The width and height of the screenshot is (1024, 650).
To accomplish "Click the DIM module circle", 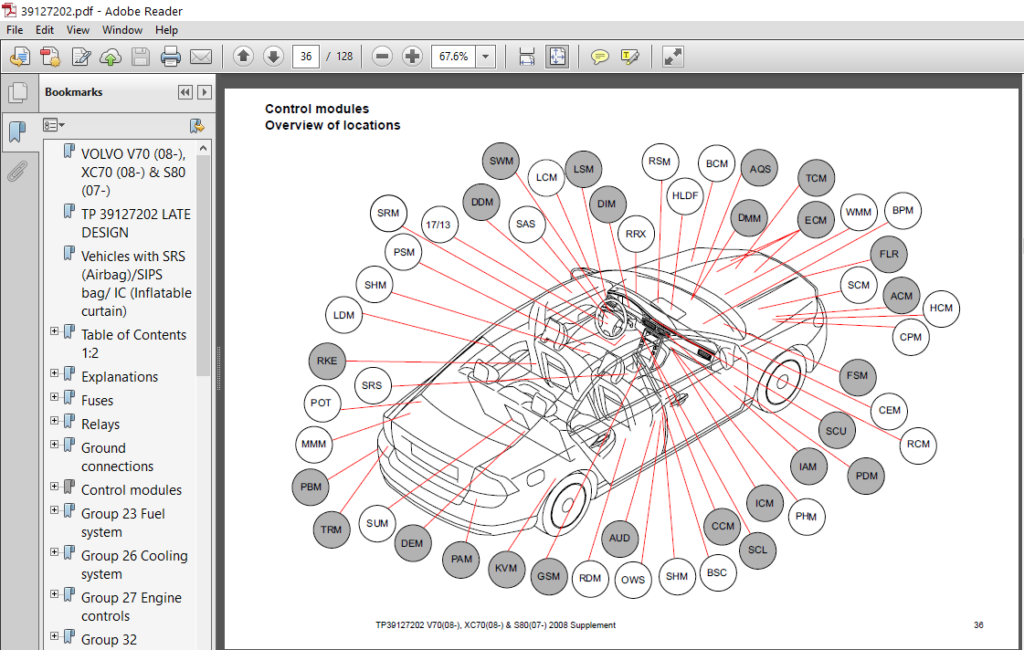I will pos(607,204).
